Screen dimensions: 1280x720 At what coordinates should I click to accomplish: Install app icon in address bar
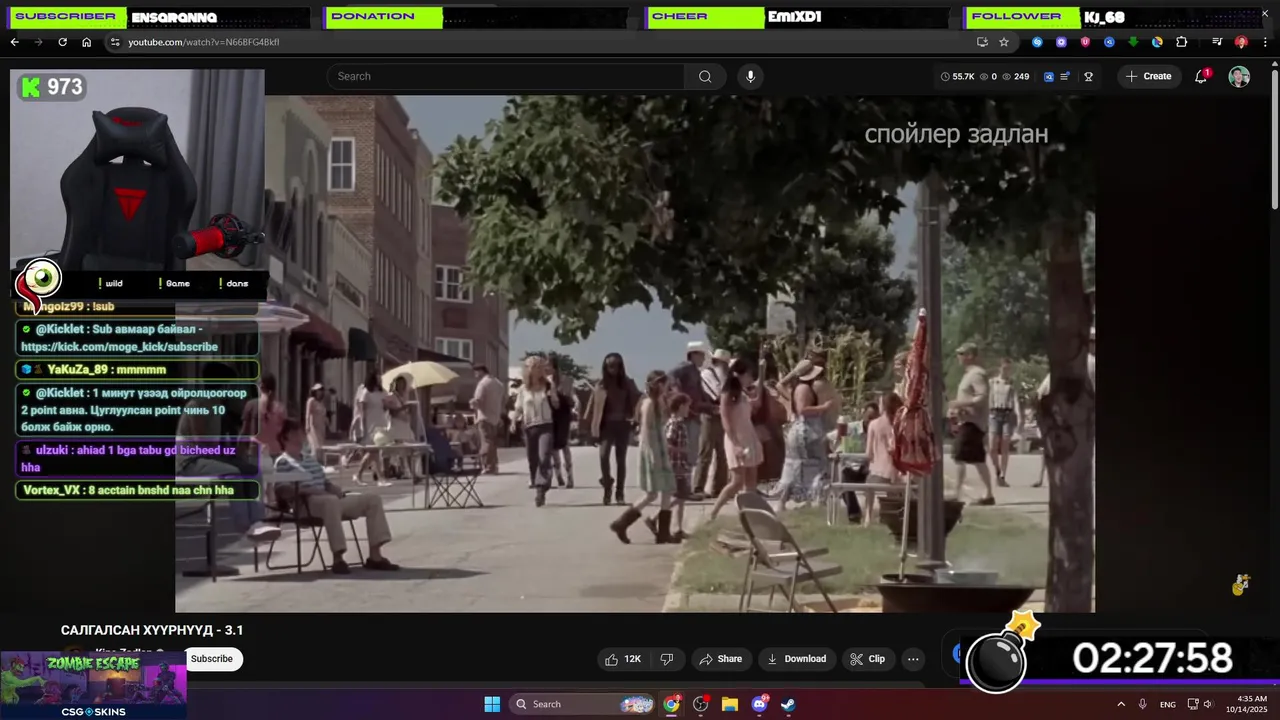[x=982, y=42]
